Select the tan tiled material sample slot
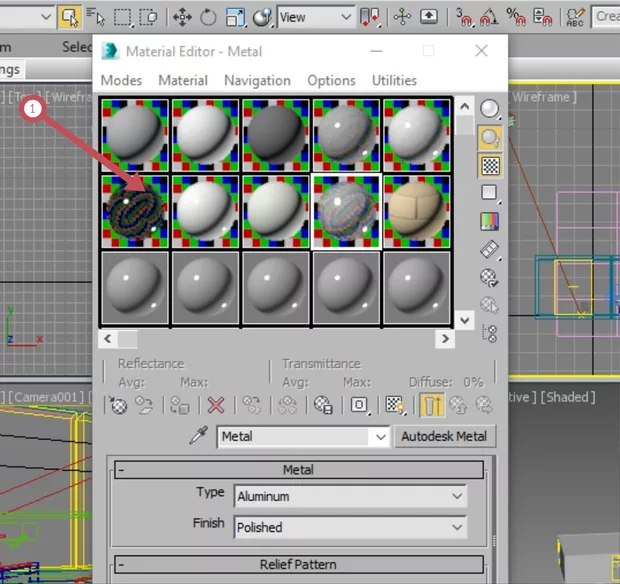The image size is (620, 584). click(x=417, y=211)
